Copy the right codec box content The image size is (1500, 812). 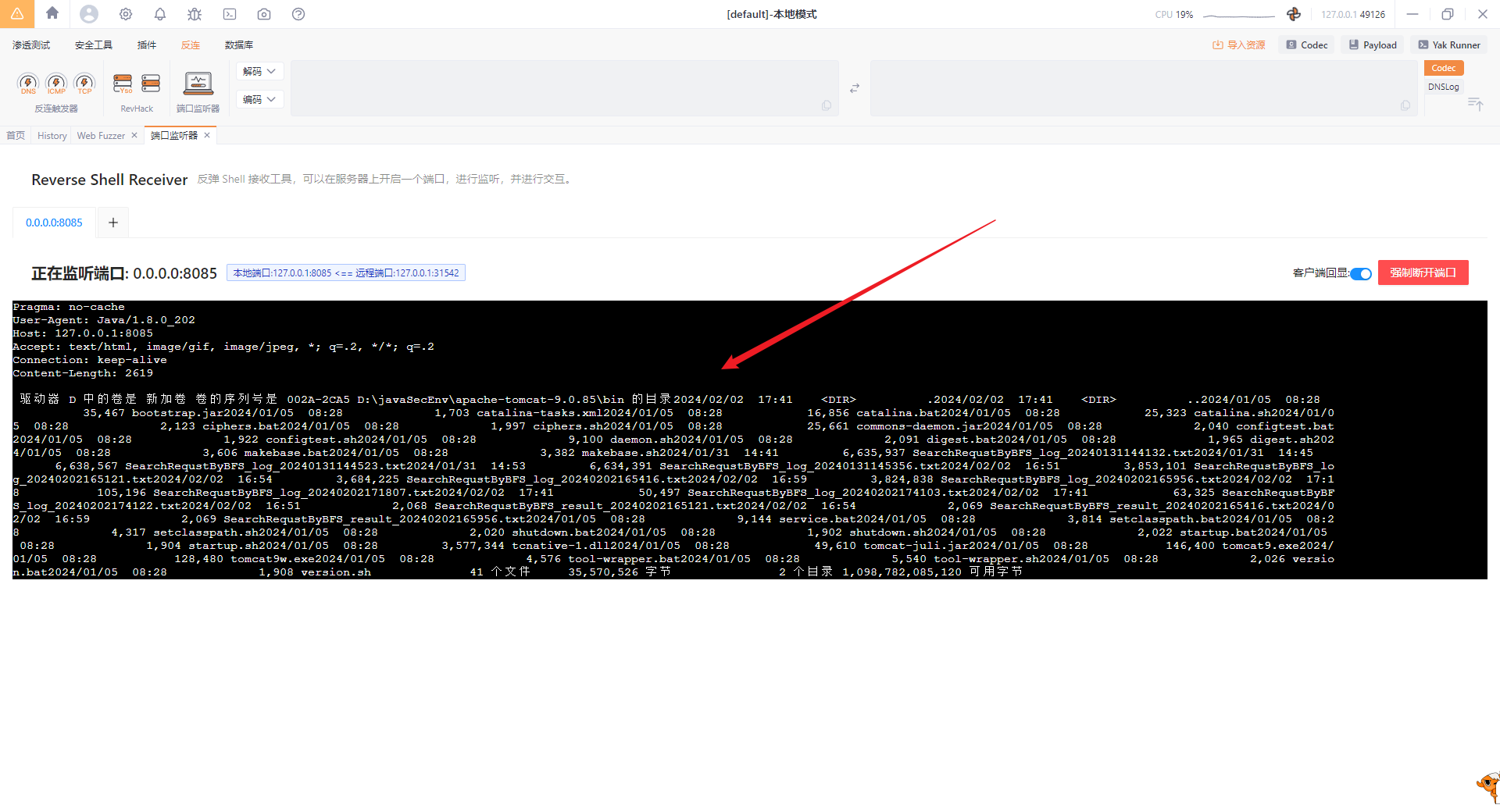pos(1405,105)
